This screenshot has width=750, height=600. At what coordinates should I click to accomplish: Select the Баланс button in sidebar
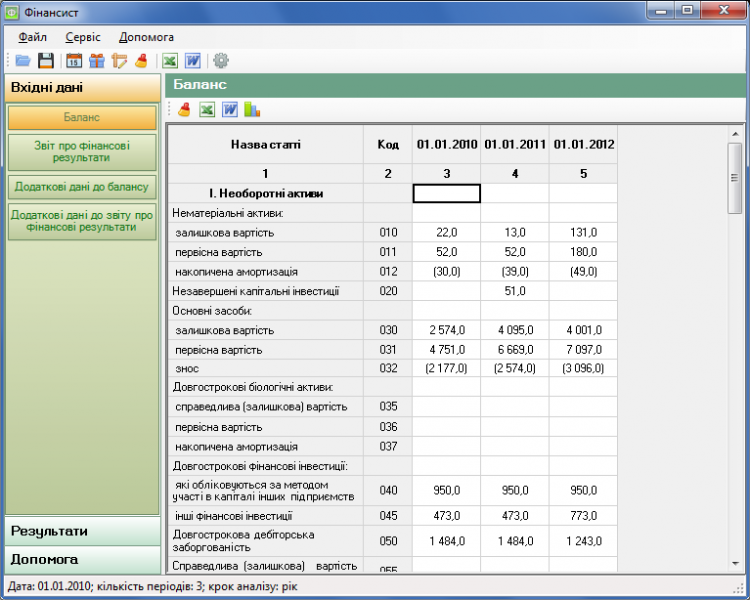point(82,117)
